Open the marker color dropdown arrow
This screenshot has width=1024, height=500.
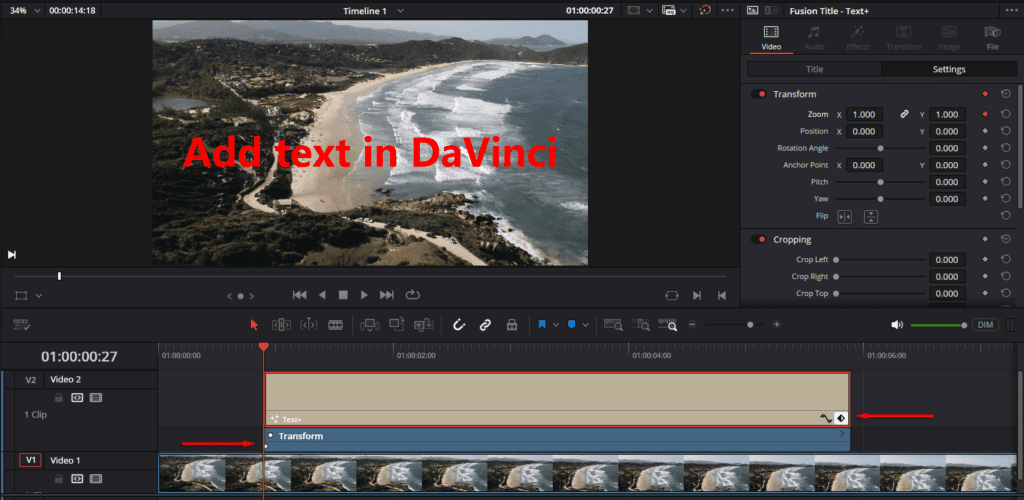586,325
